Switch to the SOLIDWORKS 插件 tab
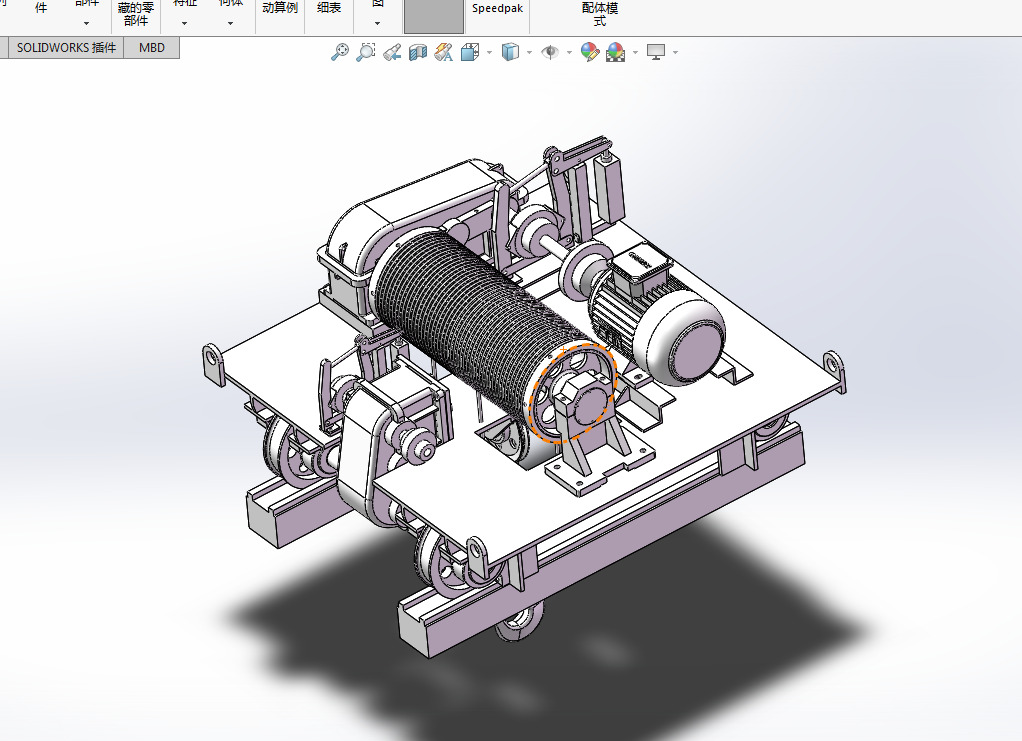This screenshot has width=1022, height=741. (66, 48)
